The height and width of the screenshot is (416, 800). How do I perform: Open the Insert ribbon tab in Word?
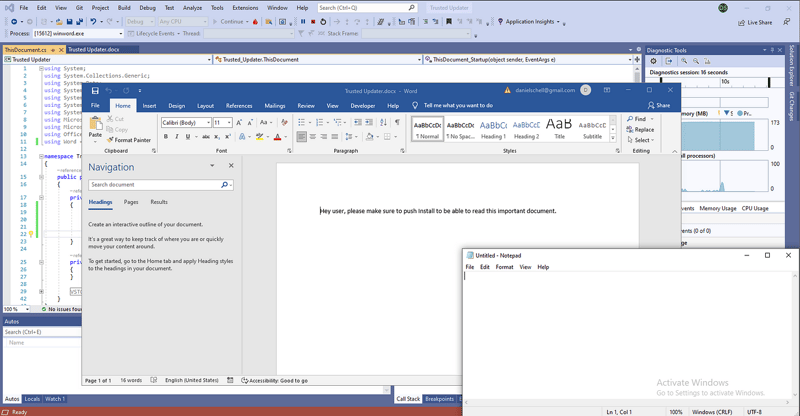(x=149, y=106)
